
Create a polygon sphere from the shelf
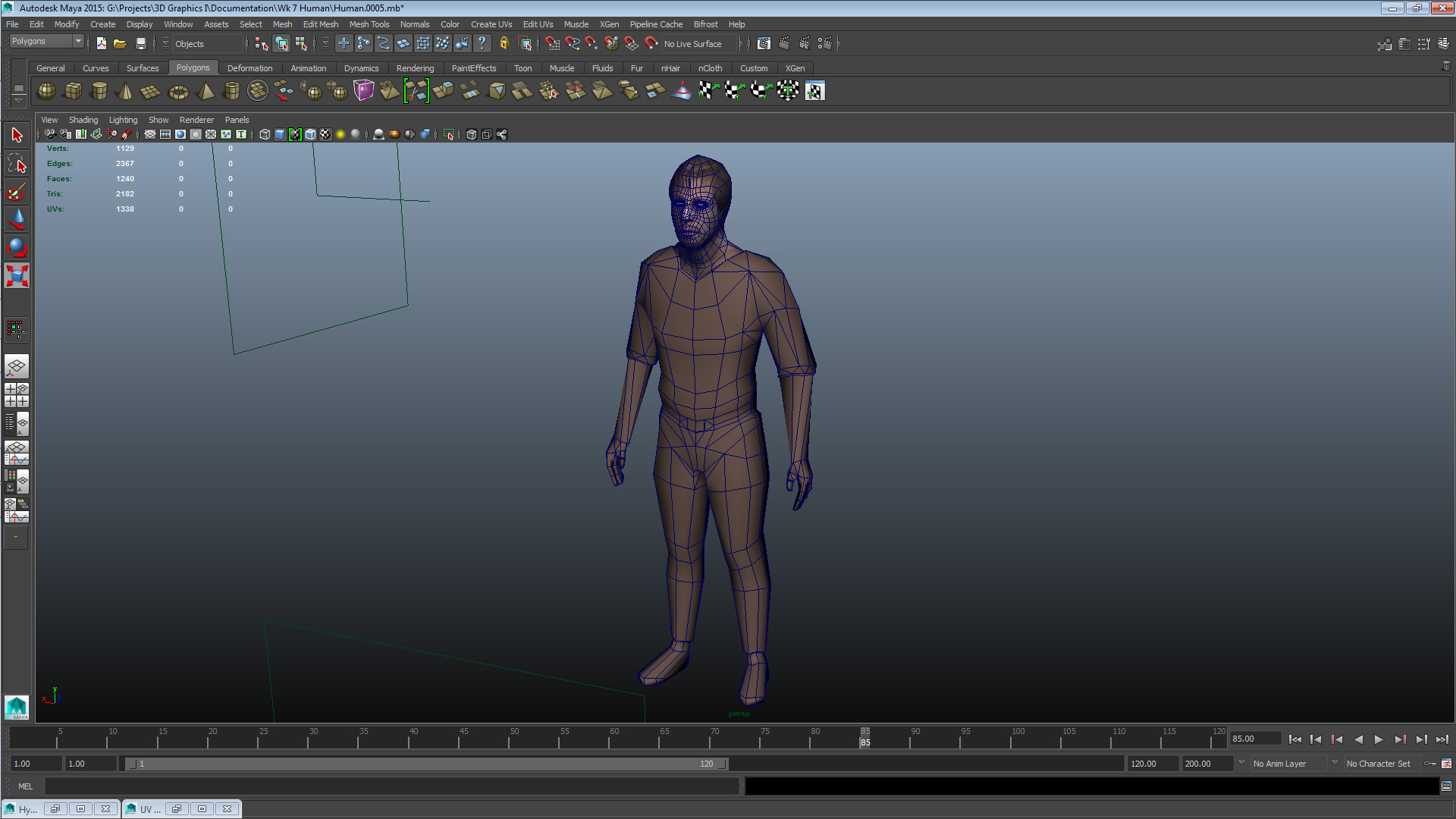click(x=45, y=91)
